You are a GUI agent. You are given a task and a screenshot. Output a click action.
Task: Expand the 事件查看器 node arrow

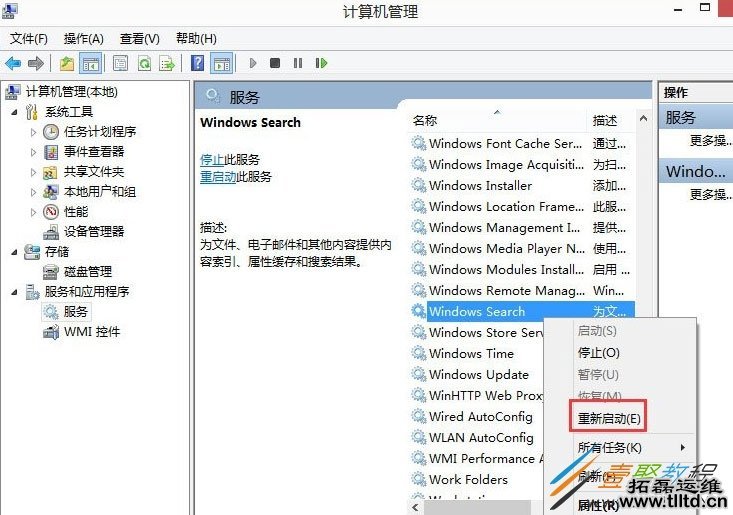[33, 152]
